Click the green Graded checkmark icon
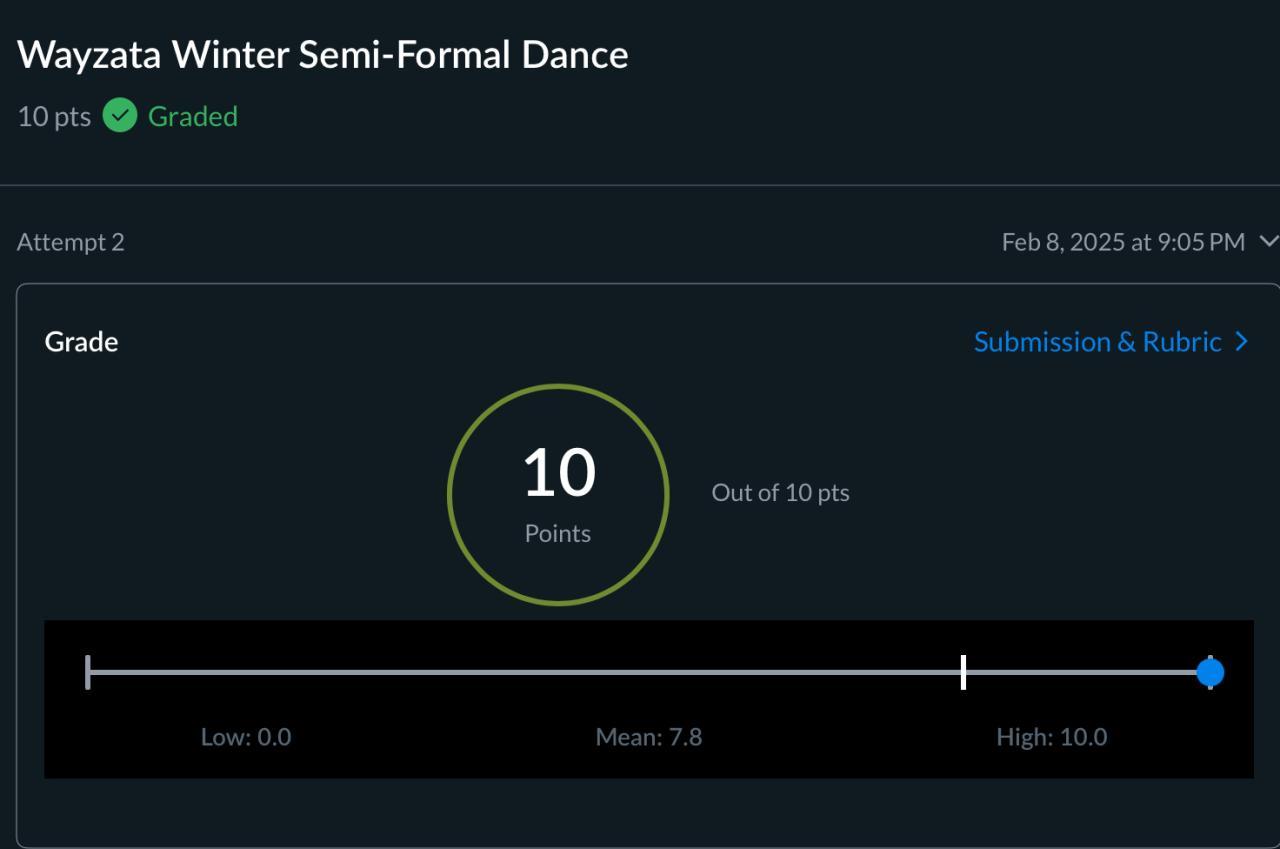This screenshot has height=849, width=1280. coord(120,116)
